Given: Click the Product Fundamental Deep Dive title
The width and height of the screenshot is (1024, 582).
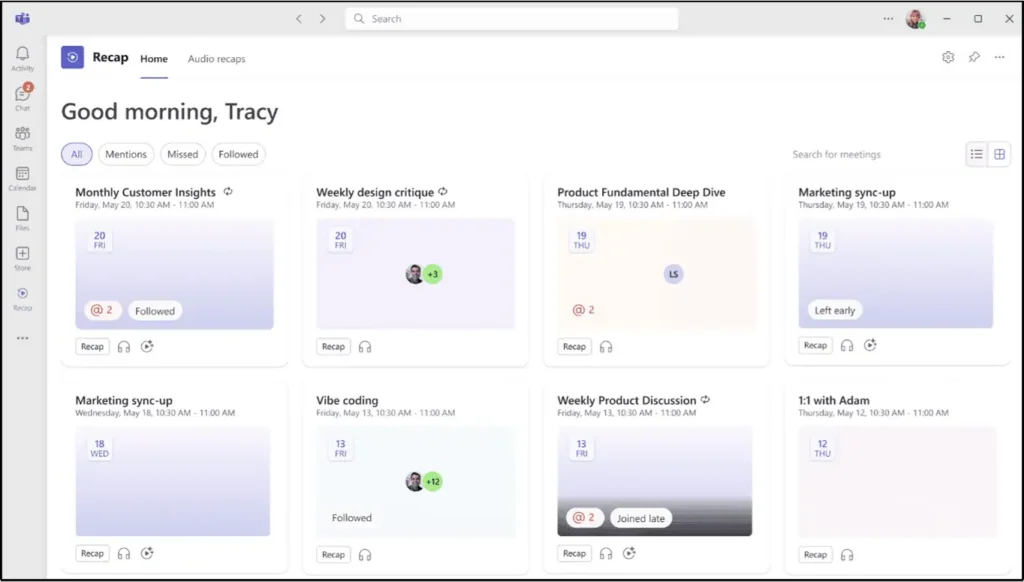Looking at the screenshot, I should [641, 192].
